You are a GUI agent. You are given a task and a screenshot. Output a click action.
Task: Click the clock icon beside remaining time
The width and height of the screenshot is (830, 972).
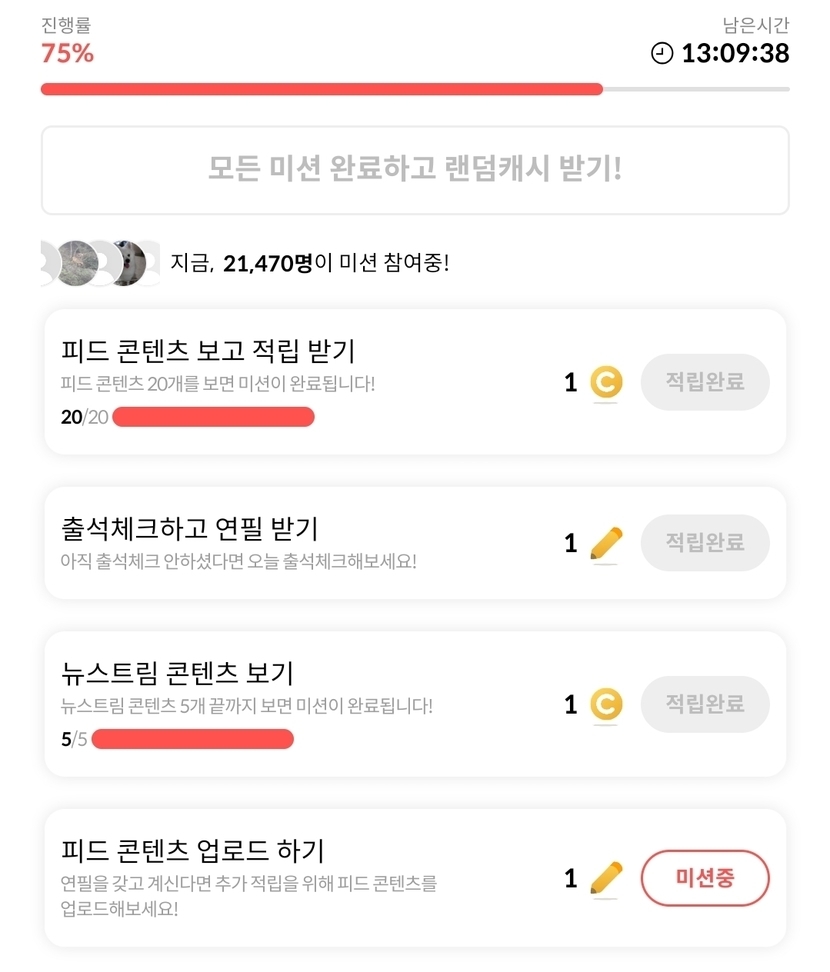click(662, 54)
